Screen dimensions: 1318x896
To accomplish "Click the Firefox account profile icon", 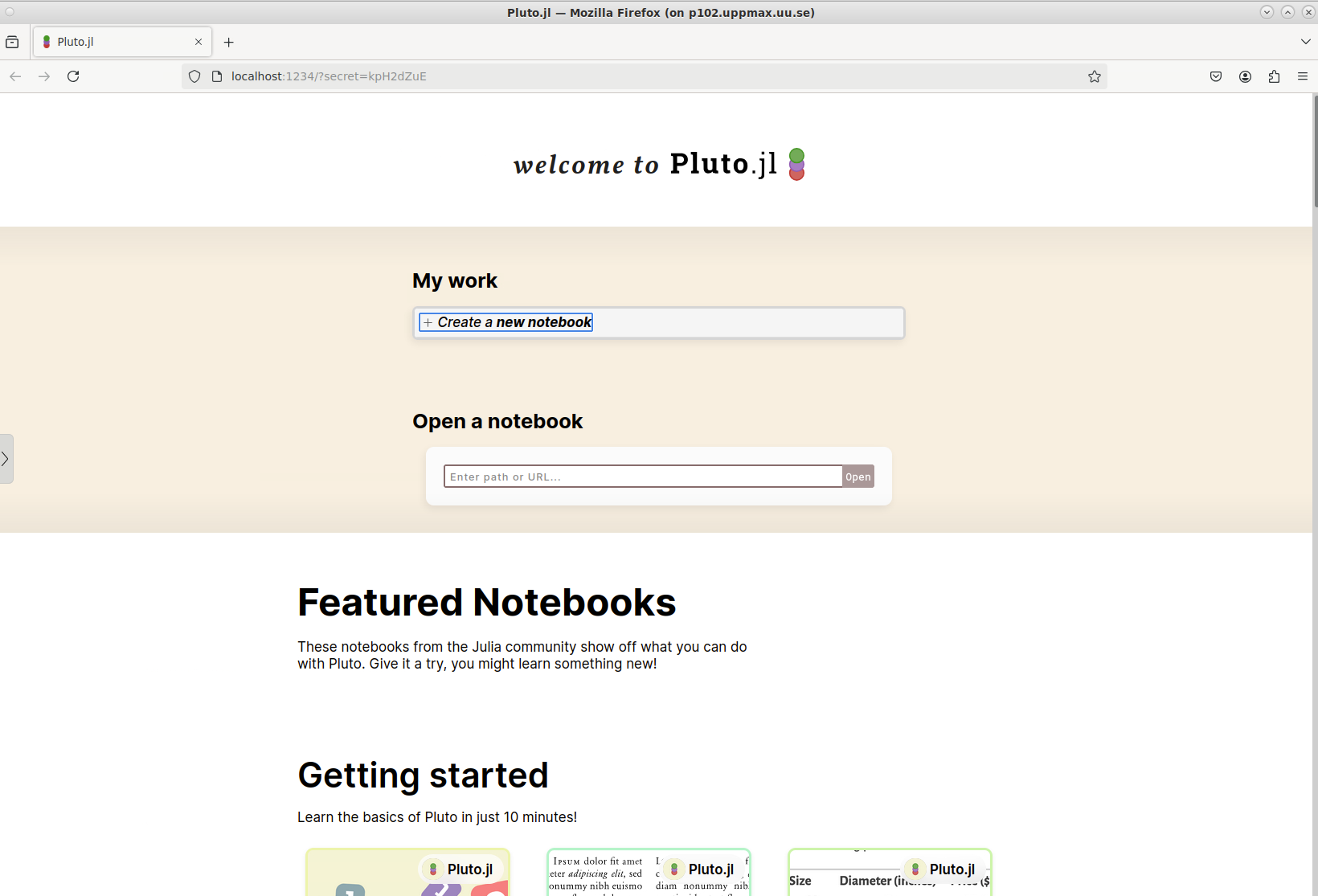I will (x=1245, y=76).
